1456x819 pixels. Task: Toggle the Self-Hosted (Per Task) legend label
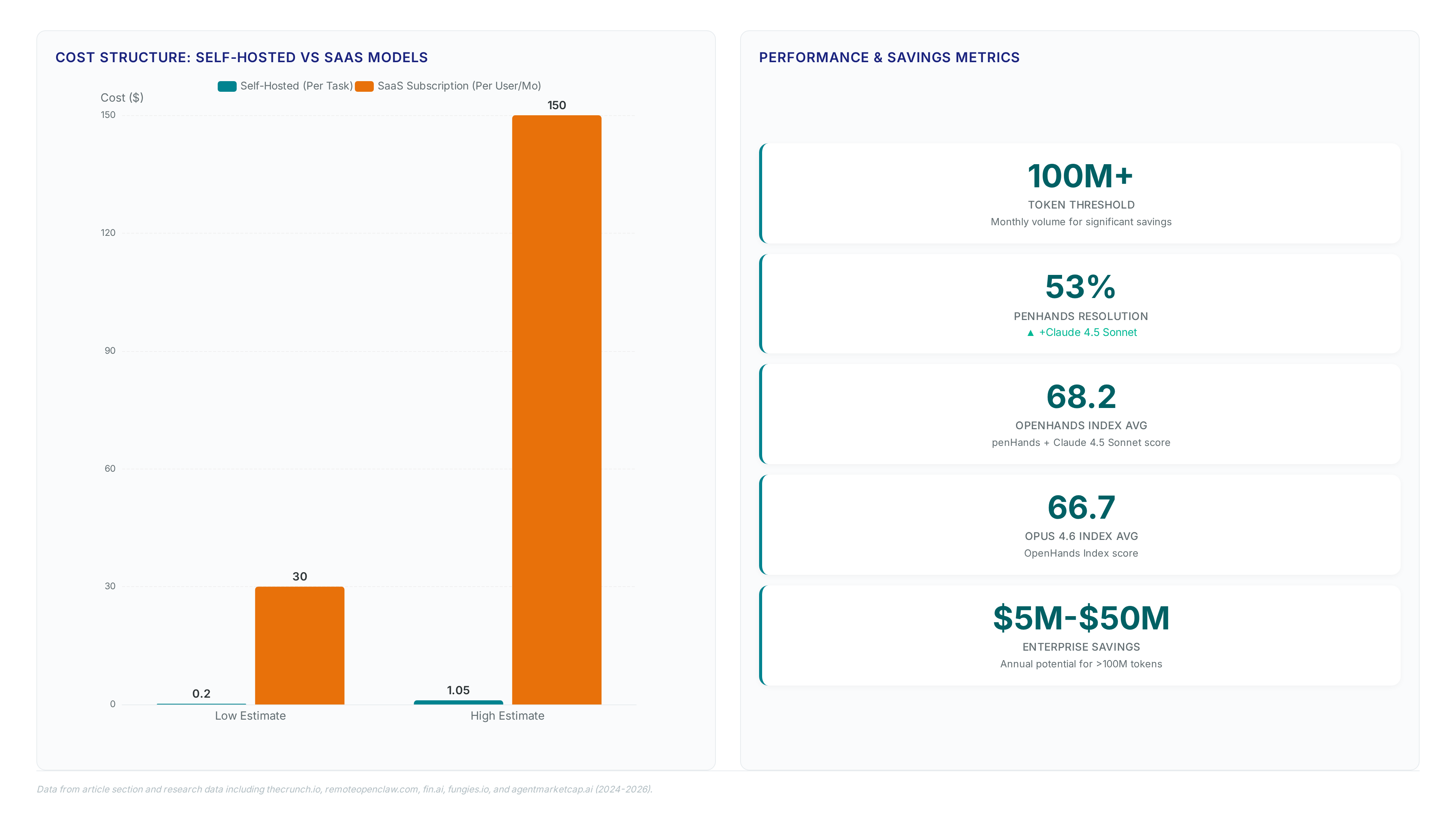pyautogui.click(x=296, y=86)
